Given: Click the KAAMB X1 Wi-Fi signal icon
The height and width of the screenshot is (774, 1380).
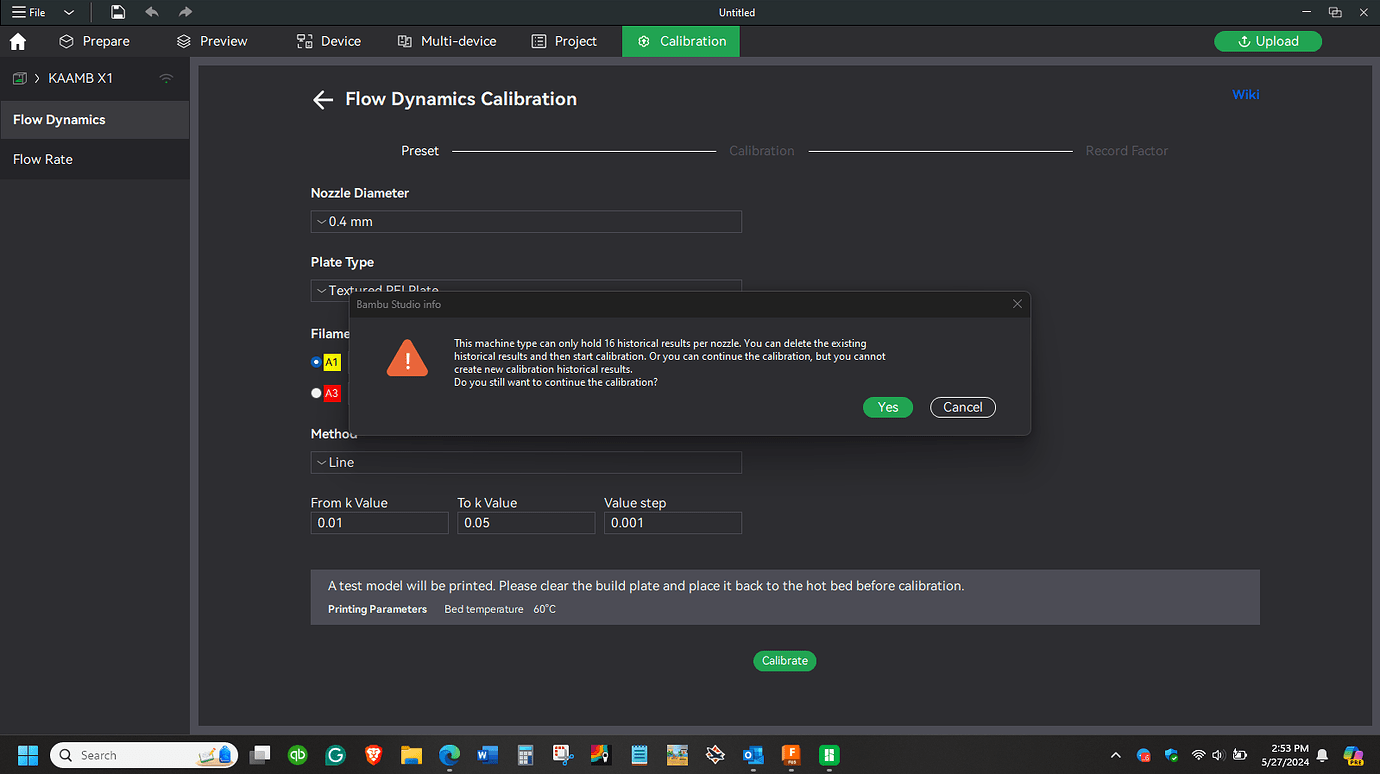Looking at the screenshot, I should pyautogui.click(x=166, y=78).
